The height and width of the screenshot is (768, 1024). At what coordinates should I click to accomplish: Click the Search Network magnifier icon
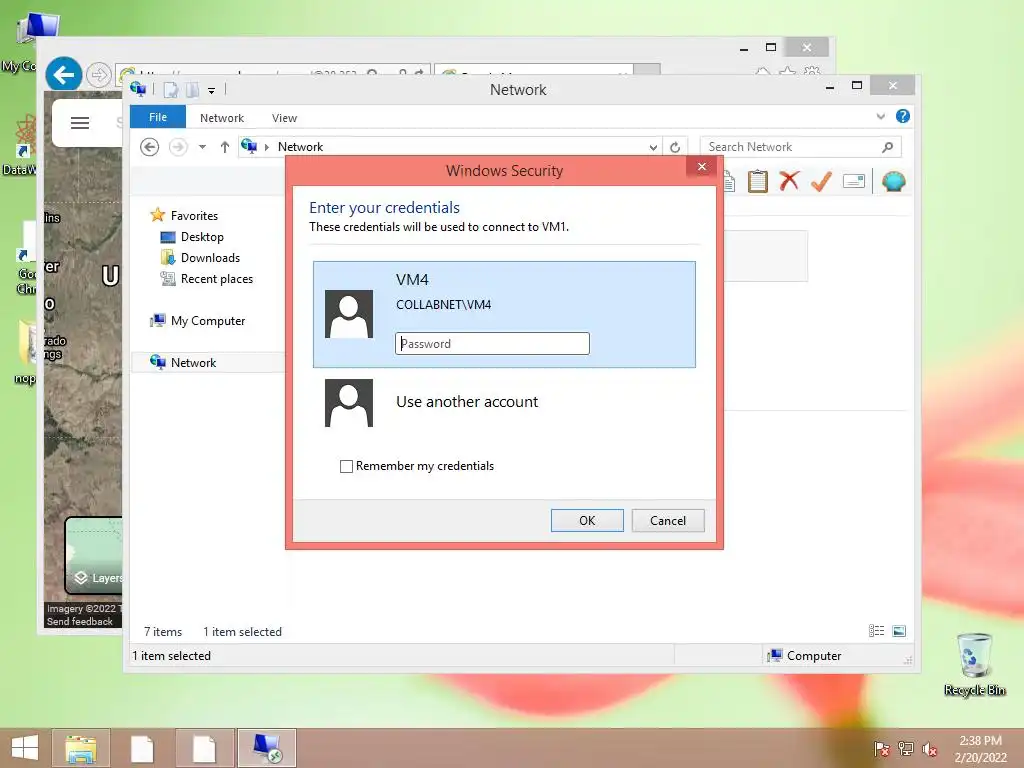887,147
